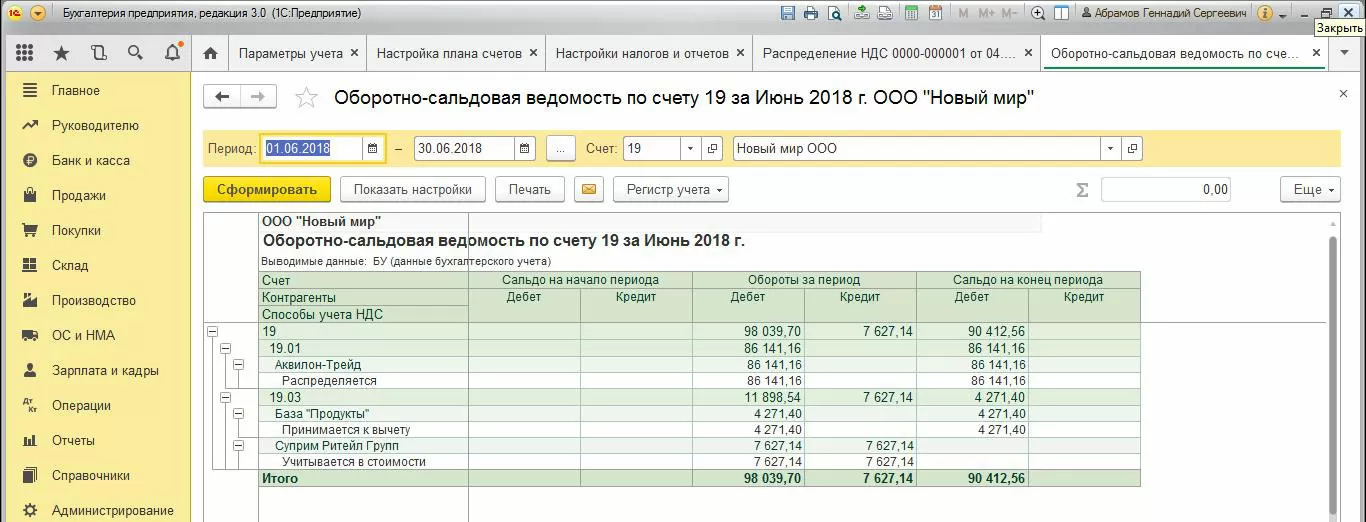This screenshot has width=1366, height=522.
Task: Go to Home page tab icon
Action: pos(210,53)
